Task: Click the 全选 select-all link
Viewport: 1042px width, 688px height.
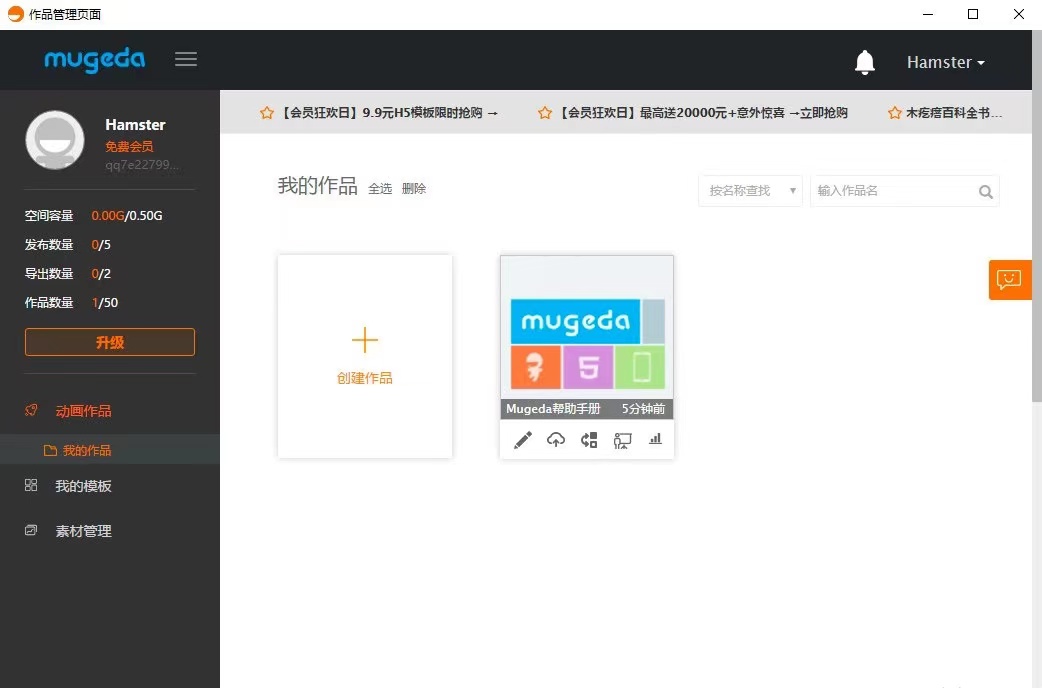Action: [380, 188]
